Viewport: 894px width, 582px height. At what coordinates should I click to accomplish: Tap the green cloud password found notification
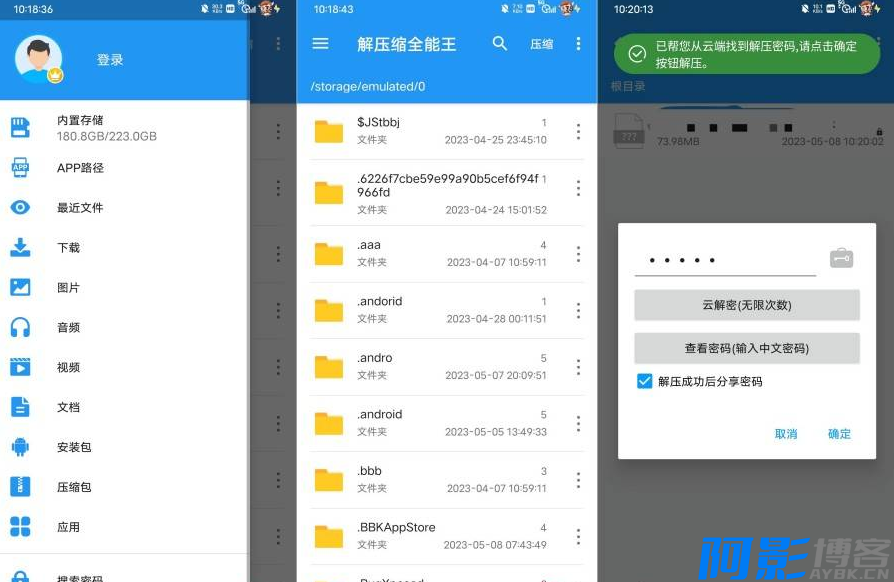(x=747, y=54)
